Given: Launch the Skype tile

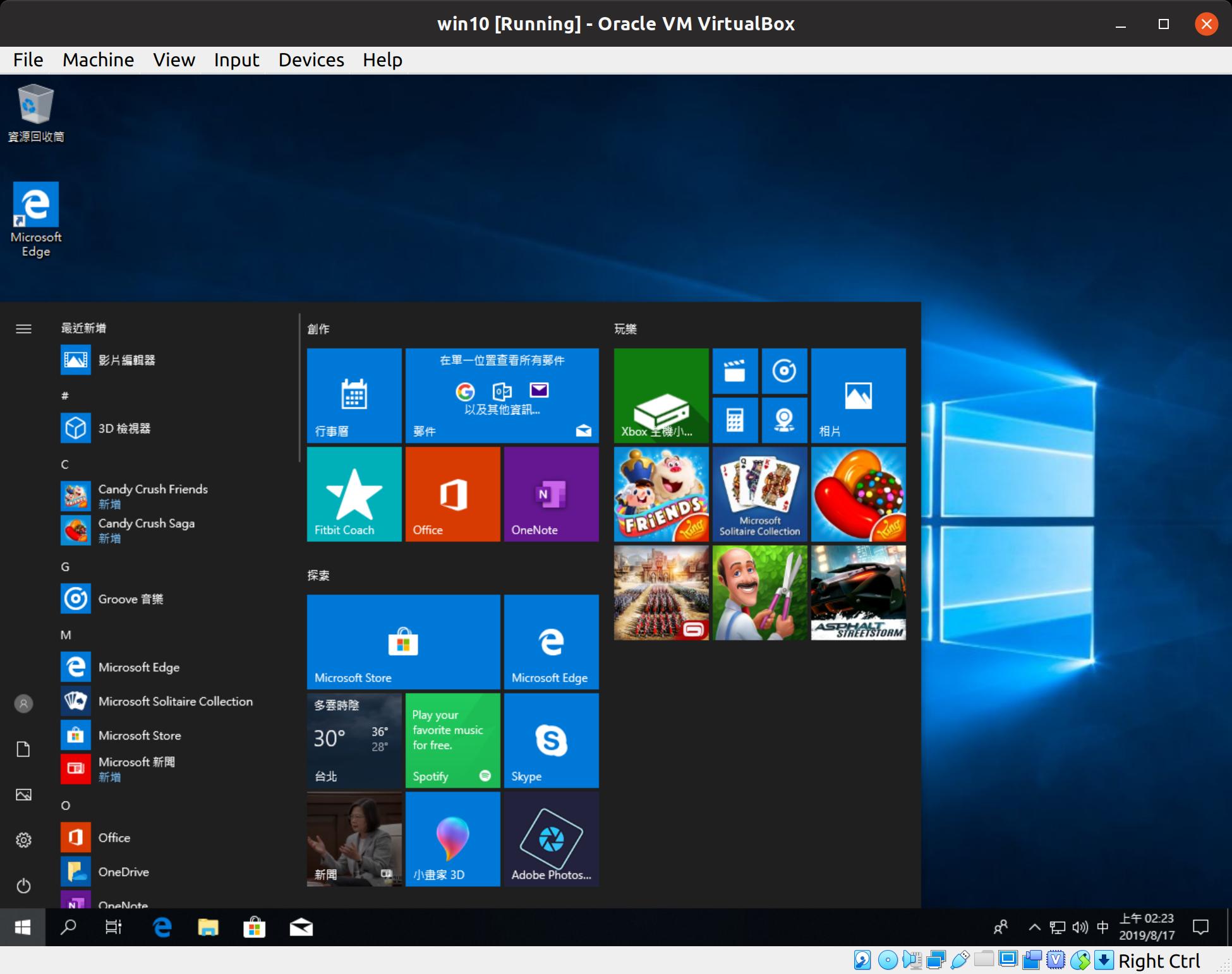Looking at the screenshot, I should click(x=551, y=740).
